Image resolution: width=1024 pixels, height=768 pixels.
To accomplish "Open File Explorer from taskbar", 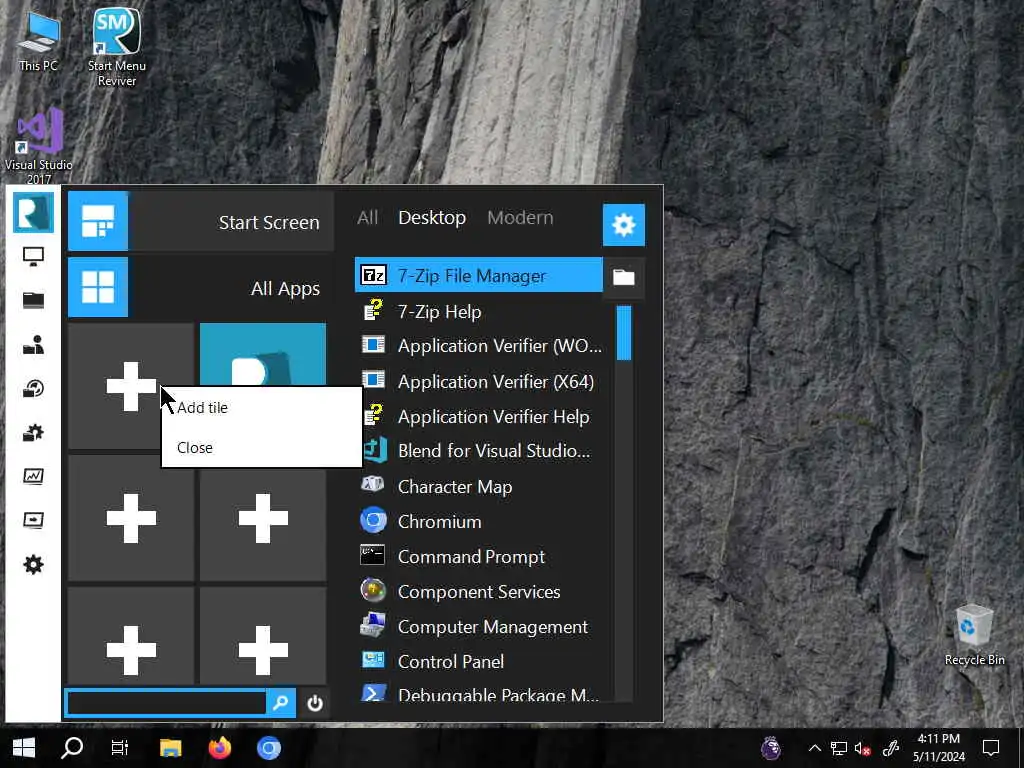I will [x=170, y=748].
